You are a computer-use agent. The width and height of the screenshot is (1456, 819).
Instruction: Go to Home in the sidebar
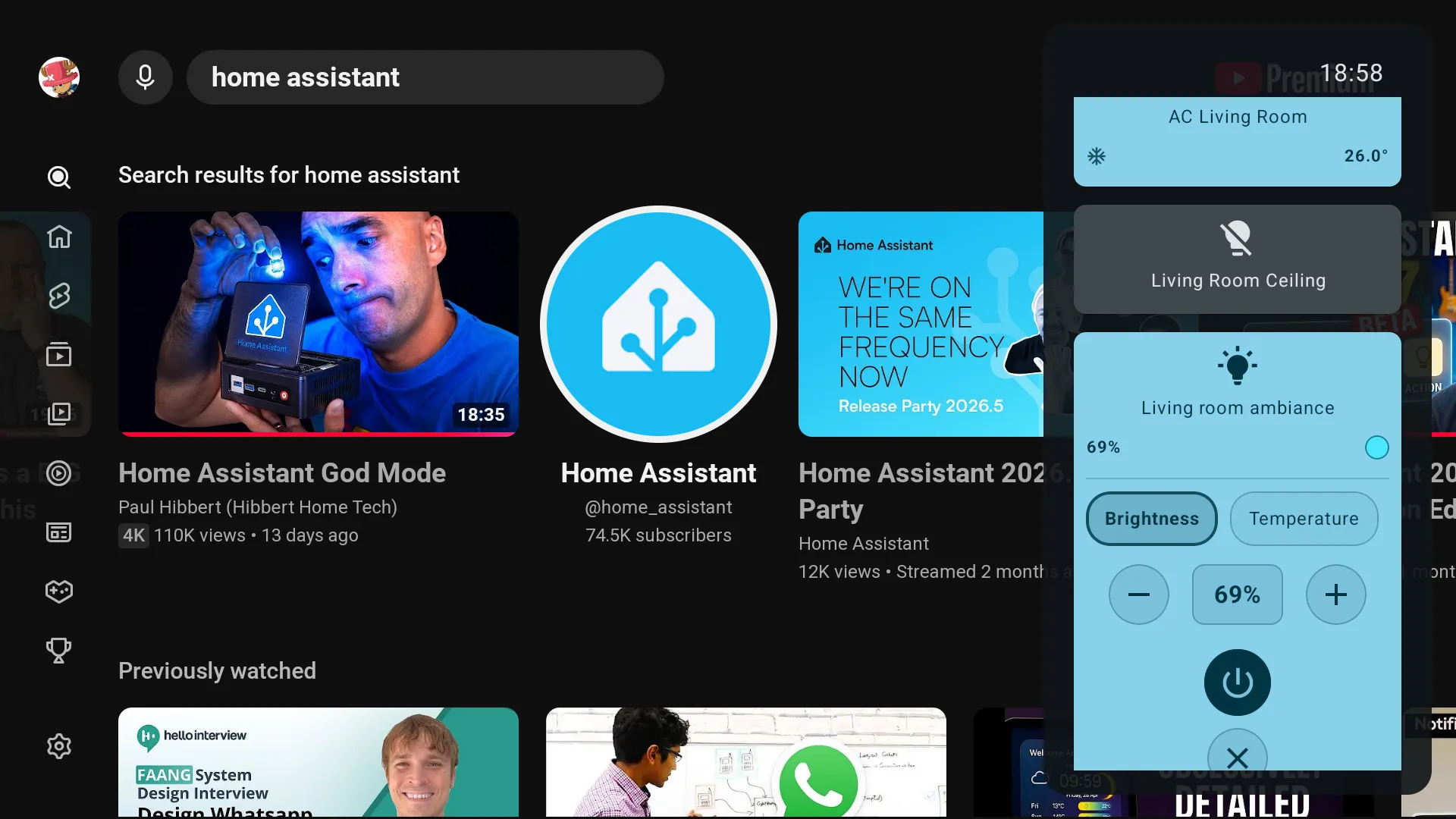(59, 237)
